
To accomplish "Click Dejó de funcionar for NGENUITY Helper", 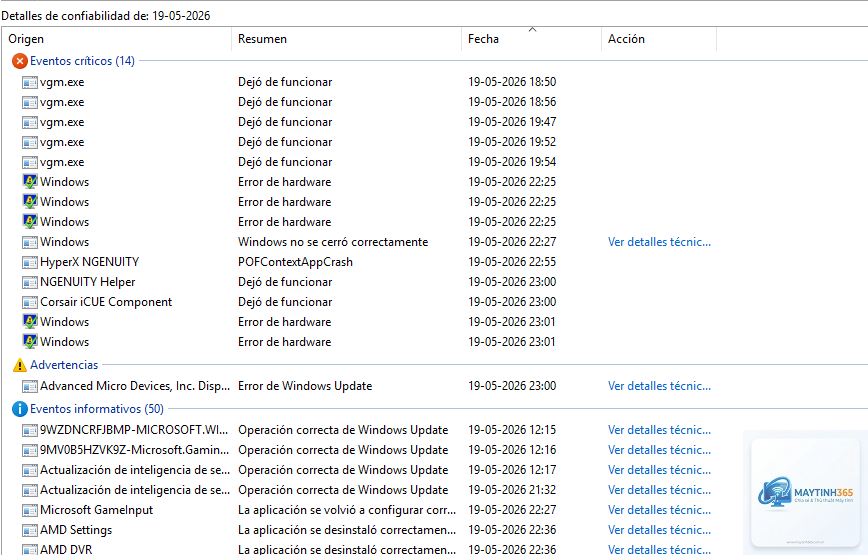I will point(285,282).
